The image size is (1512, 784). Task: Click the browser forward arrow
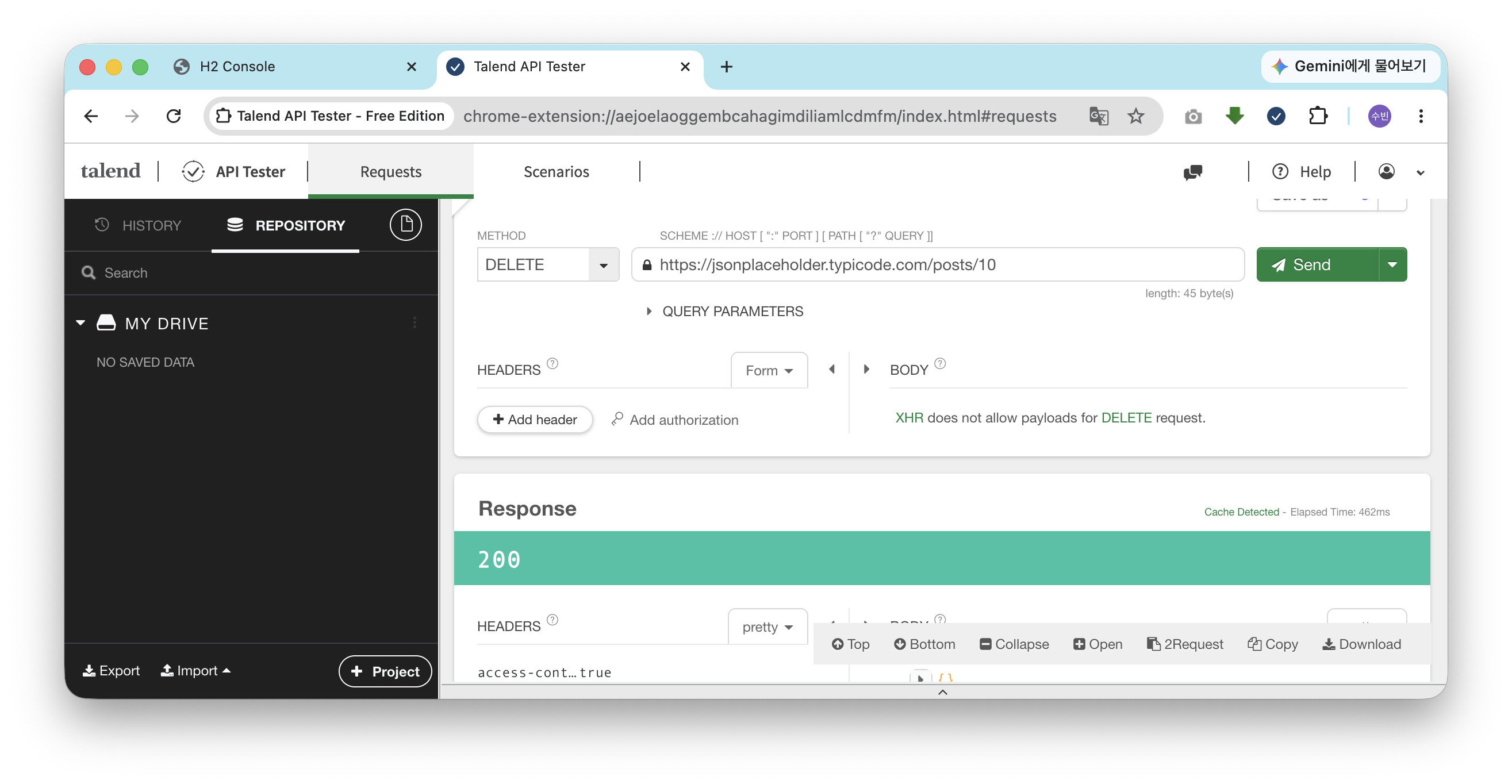[132, 116]
